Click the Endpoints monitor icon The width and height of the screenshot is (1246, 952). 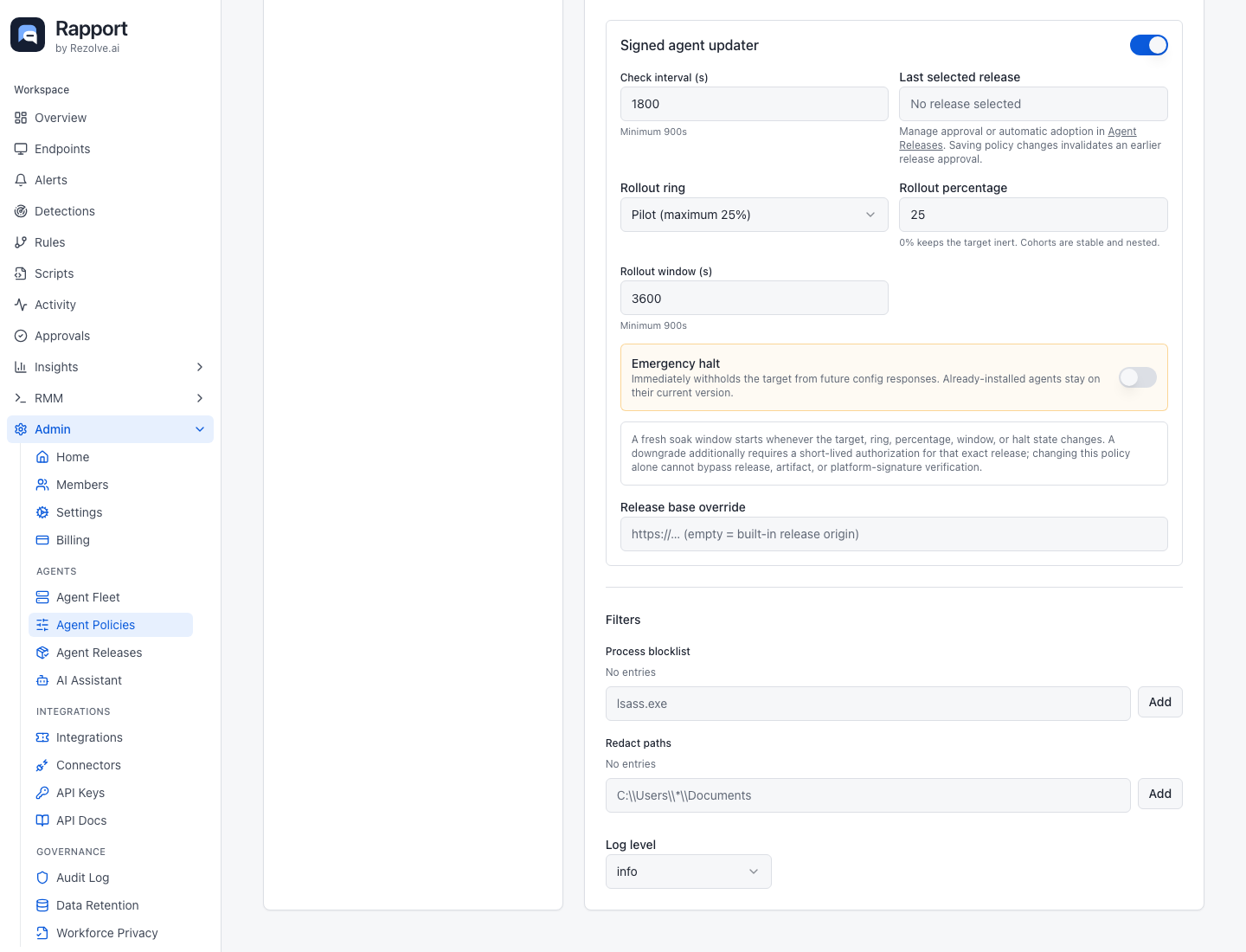pyautogui.click(x=21, y=149)
